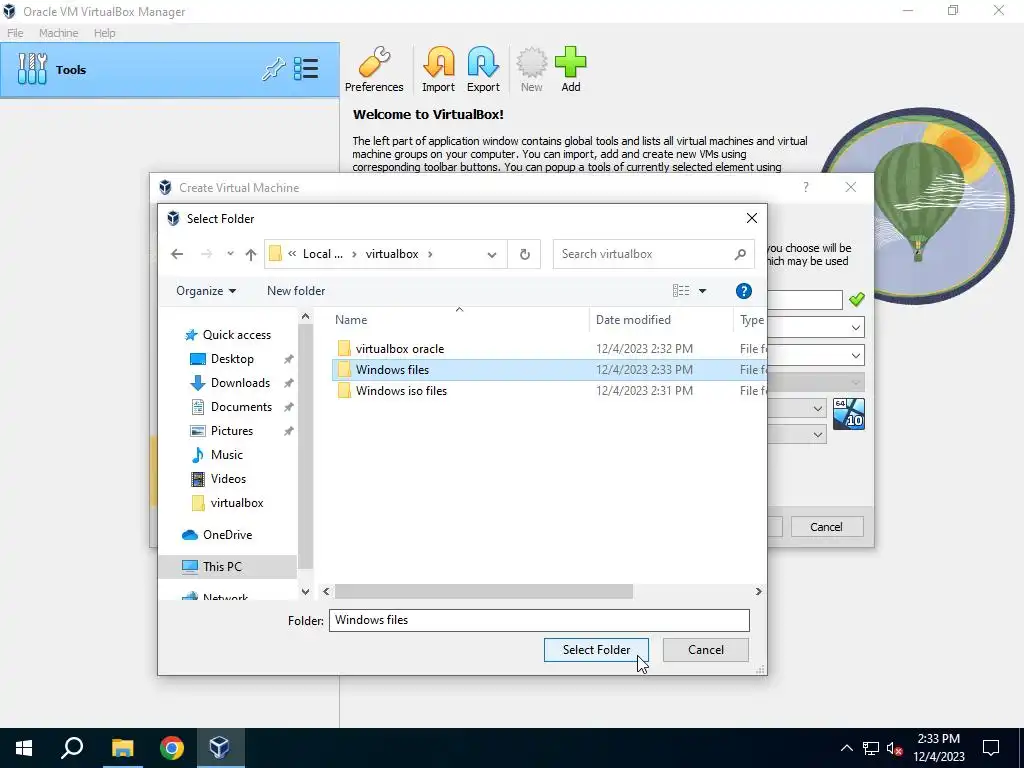
Task: Select the Windows iso files folder
Action: click(401, 391)
